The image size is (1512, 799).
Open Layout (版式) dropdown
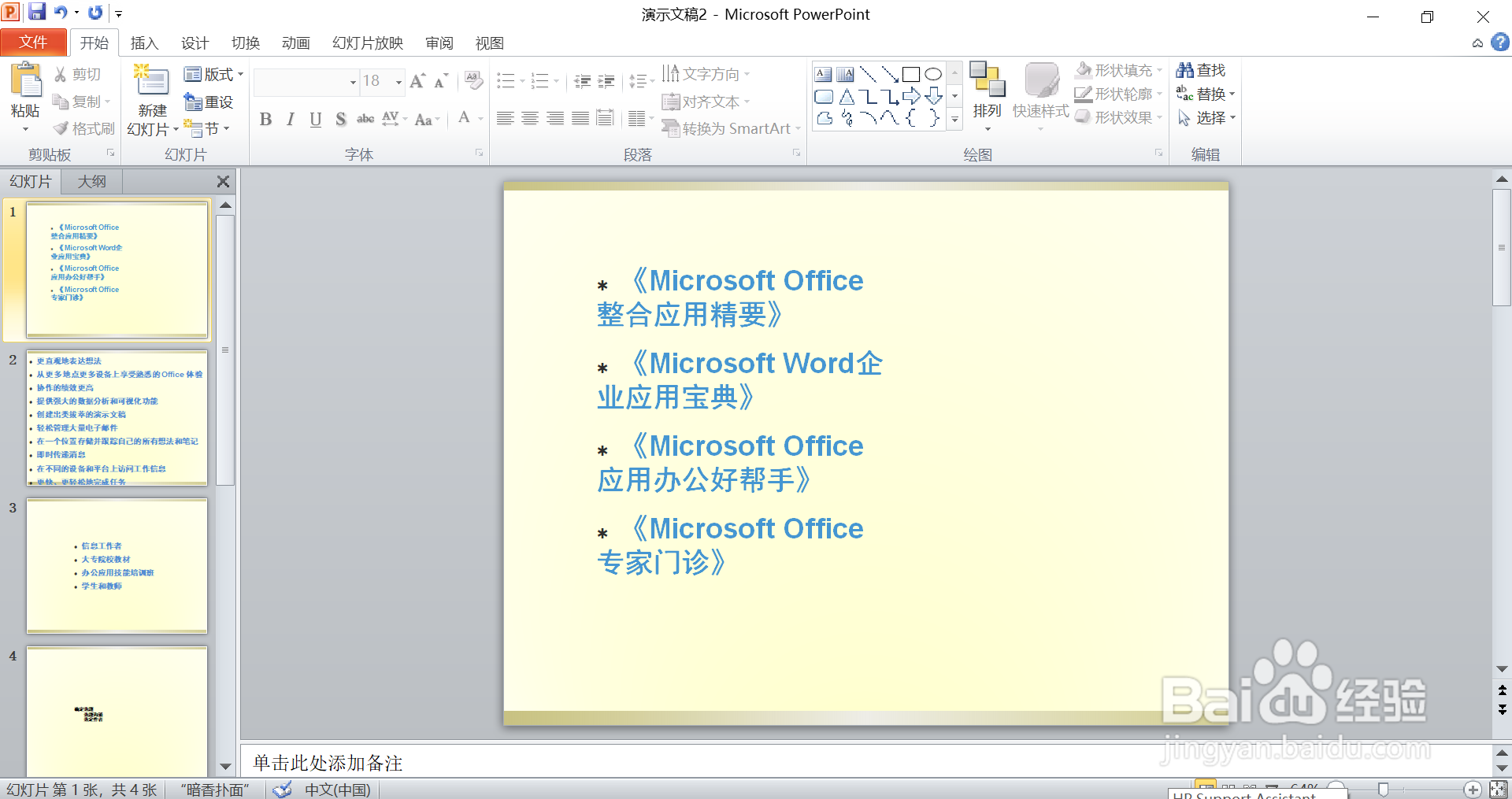point(213,74)
